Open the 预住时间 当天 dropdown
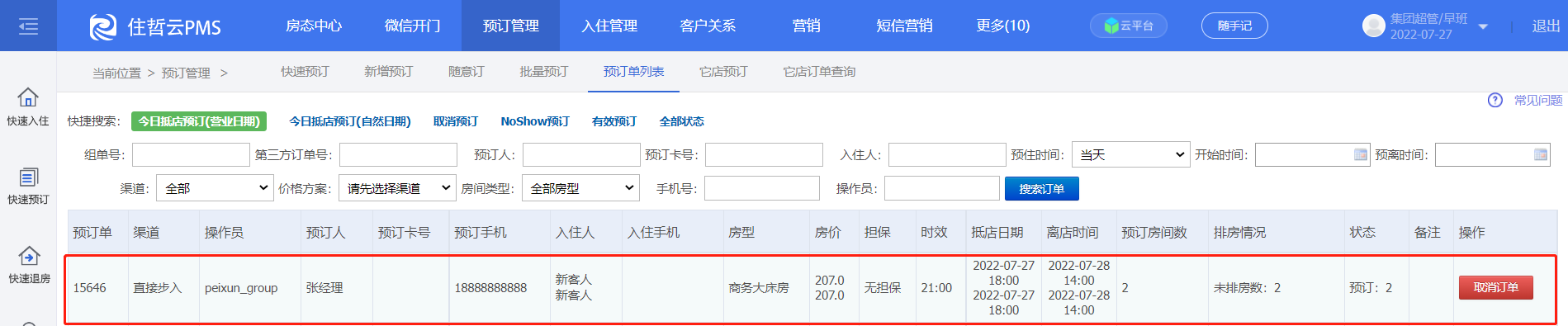The height and width of the screenshot is (326, 1568). (1131, 154)
